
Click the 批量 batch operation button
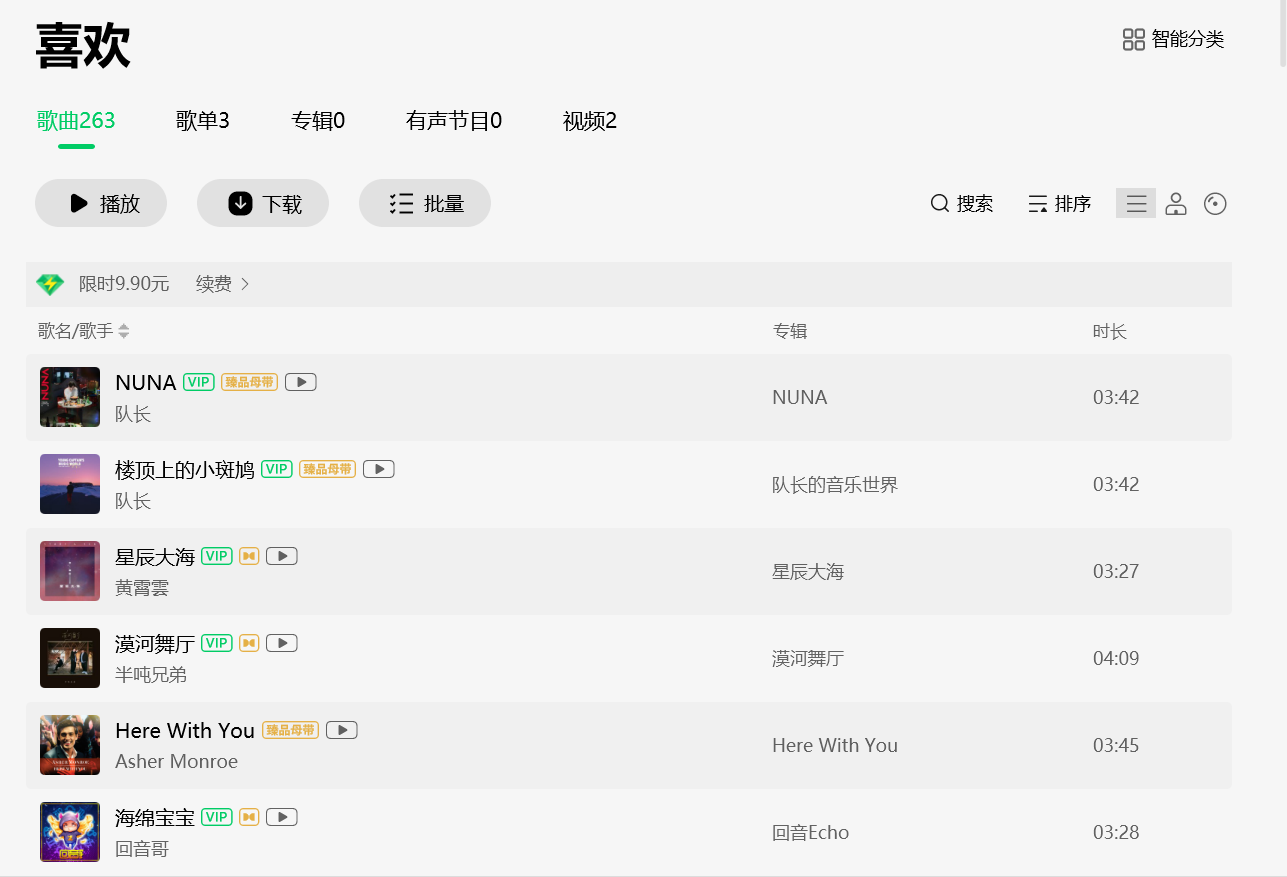pyautogui.click(x=425, y=203)
